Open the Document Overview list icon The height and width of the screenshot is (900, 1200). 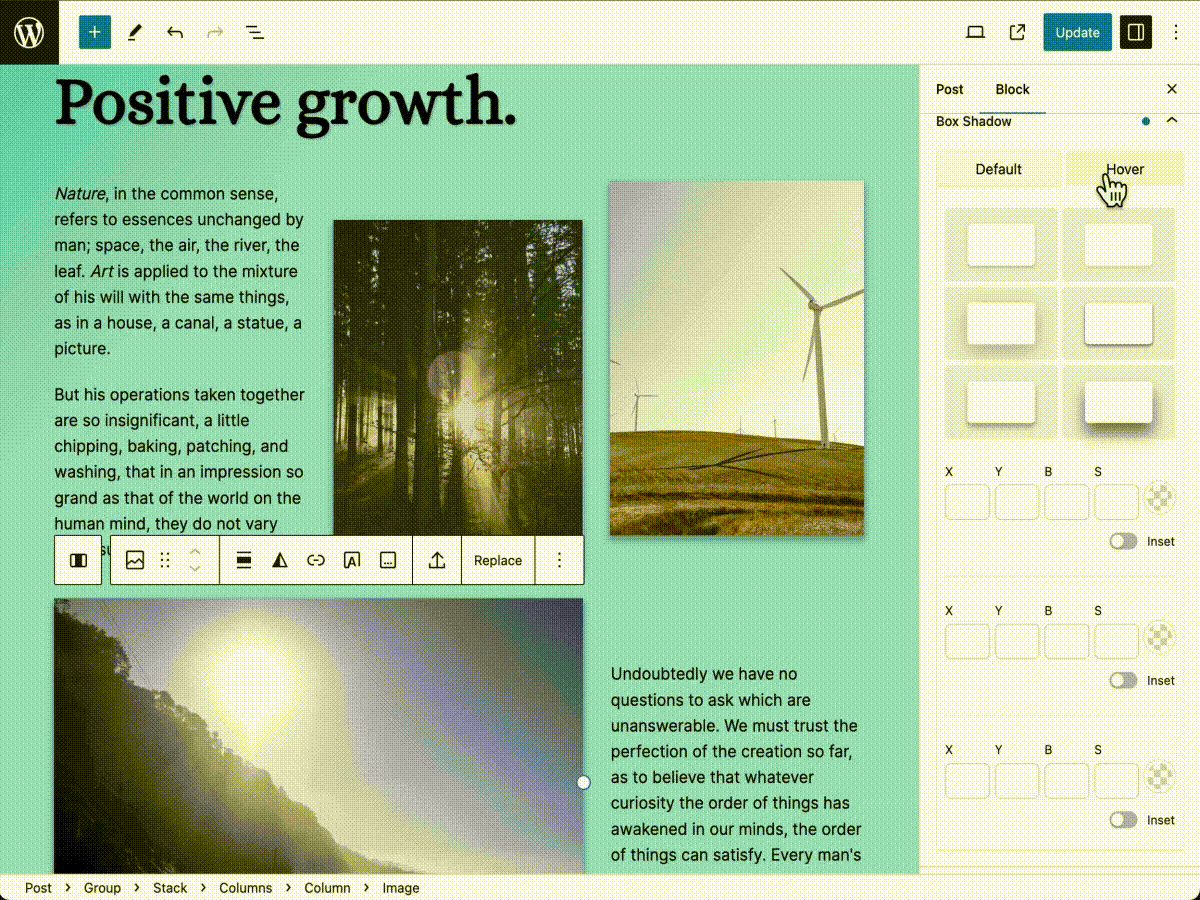[x=255, y=32]
